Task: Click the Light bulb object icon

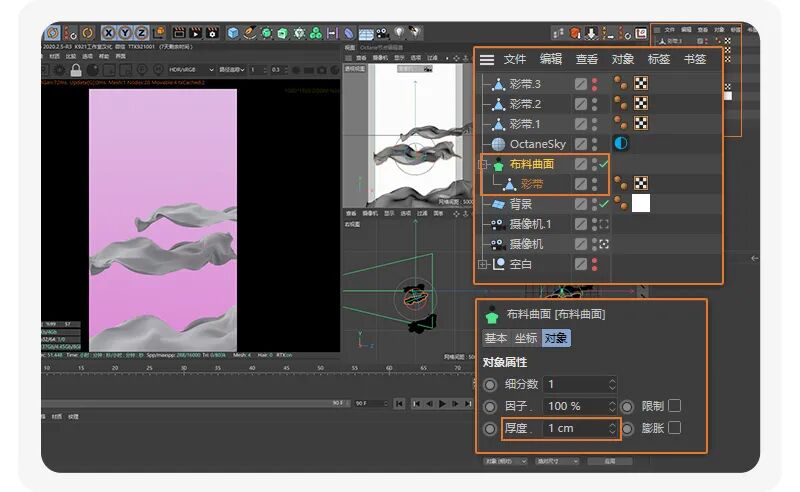Action: click(399, 33)
